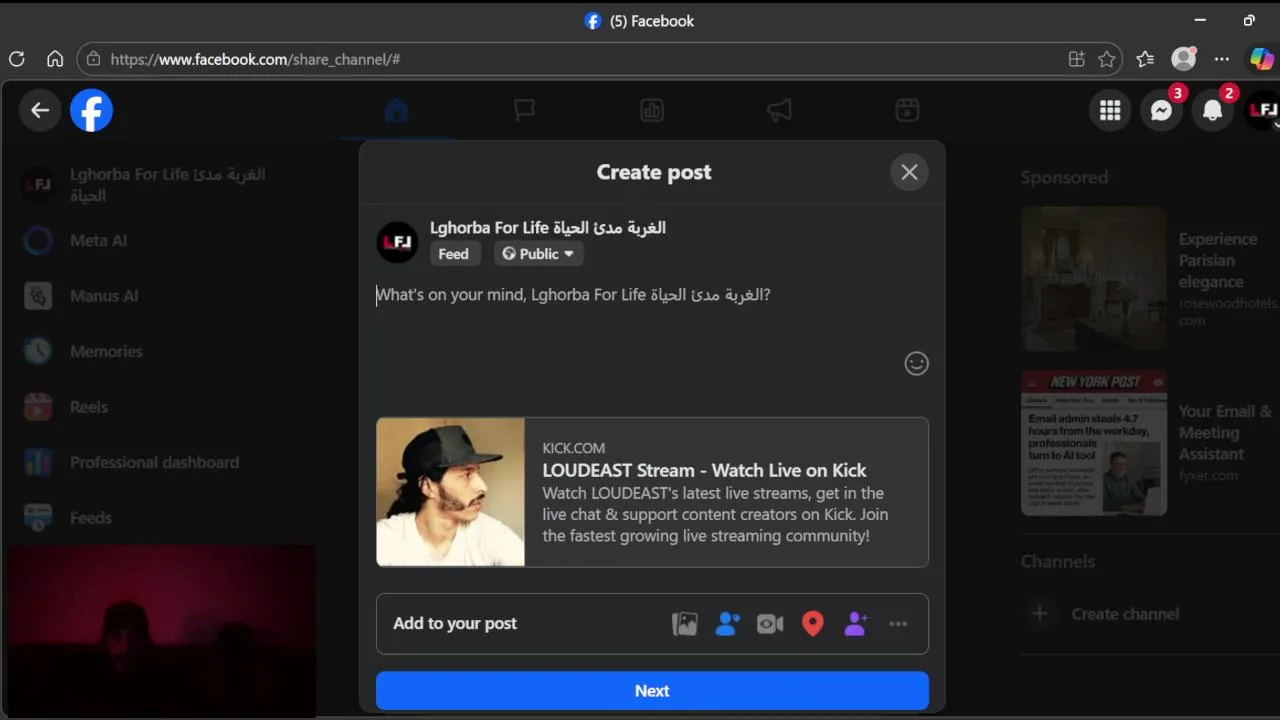Open the Pages flag tab
Viewport: 1280px width, 720px height.
pos(525,110)
